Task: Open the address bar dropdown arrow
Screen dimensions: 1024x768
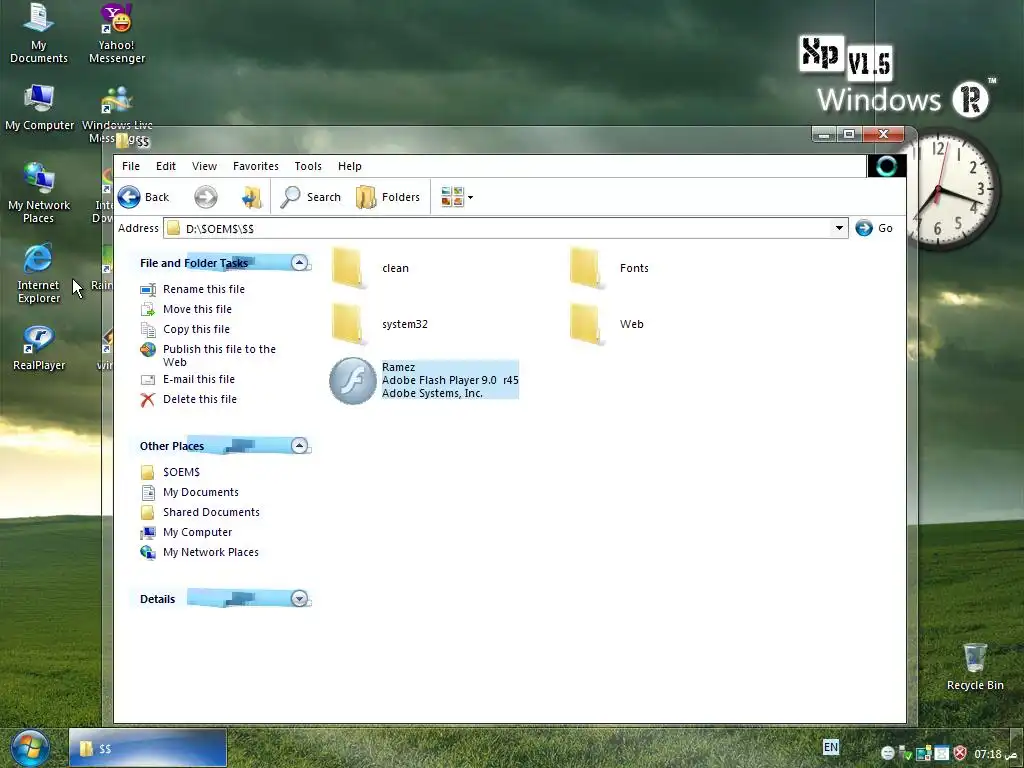Action: click(x=839, y=228)
